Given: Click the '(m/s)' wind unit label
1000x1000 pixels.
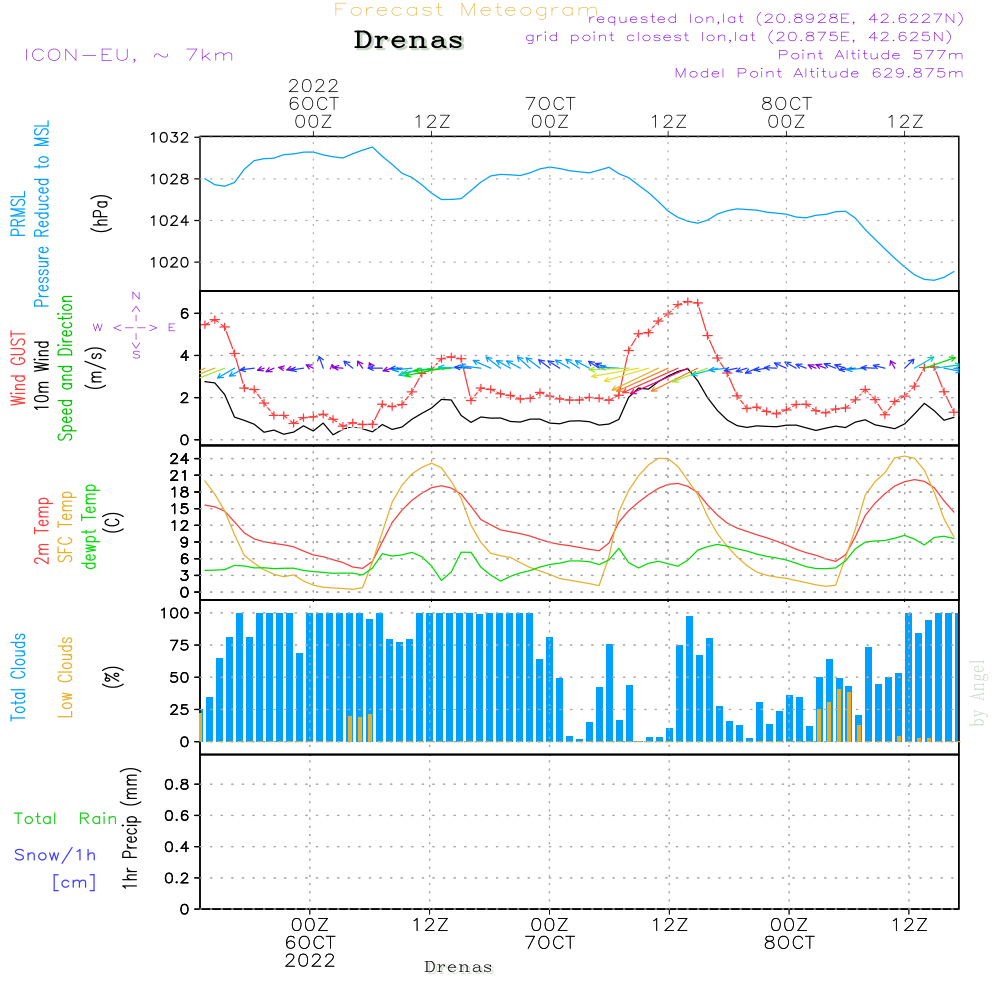Looking at the screenshot, I should coord(96,368).
